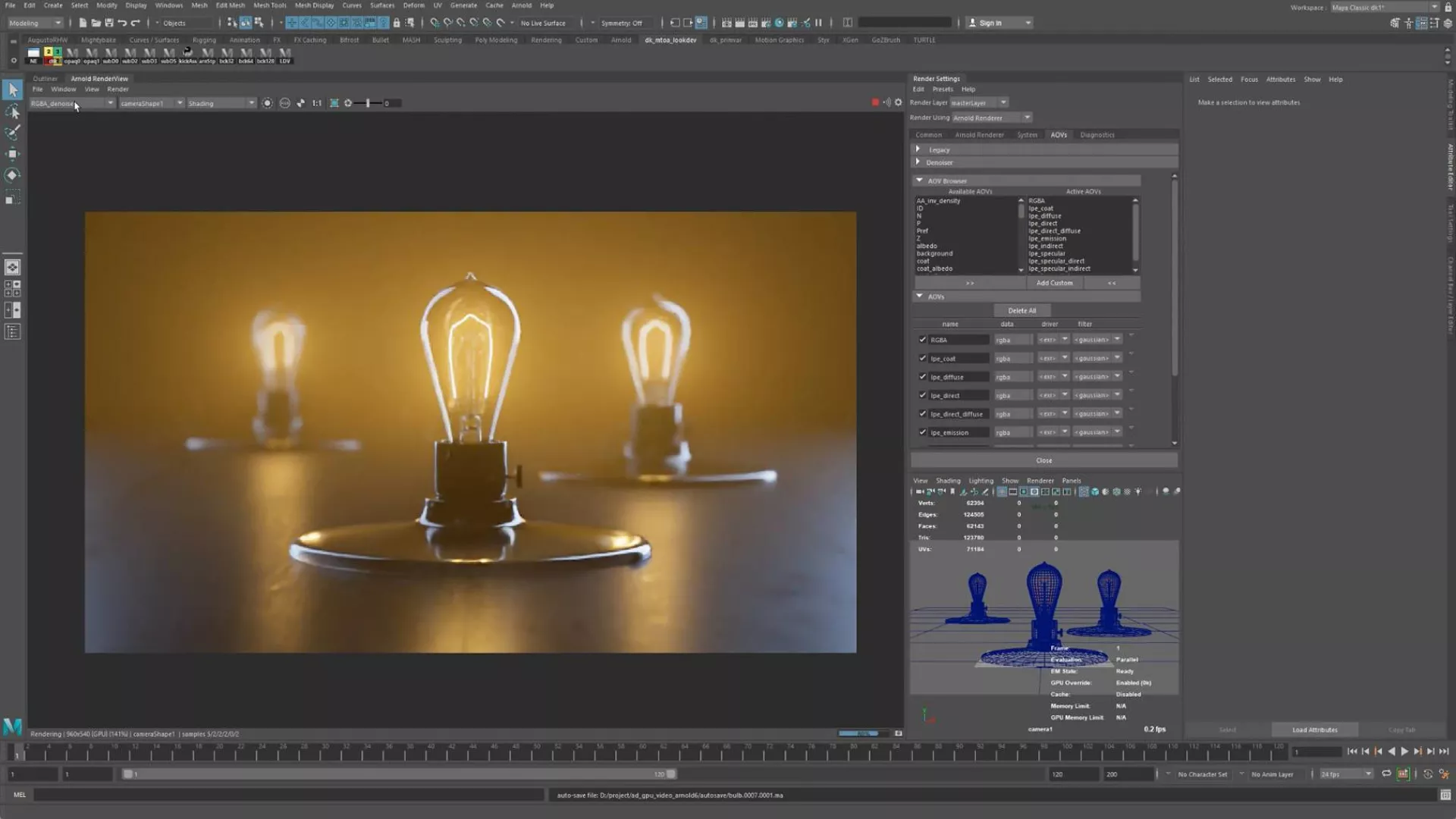Select the arrow Select tool
The height and width of the screenshot is (819, 1456).
pos(12,89)
